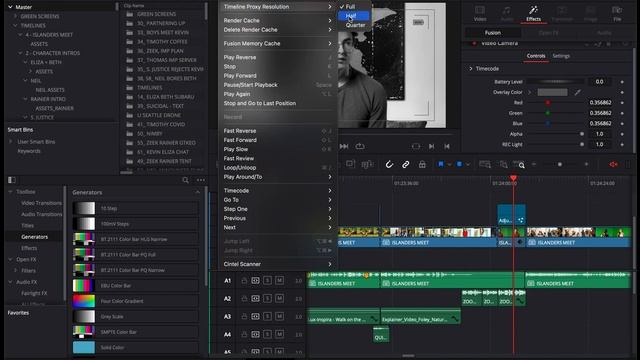640x360 pixels.
Task: Open the Video tab icon in Inspector
Action: [480, 10]
